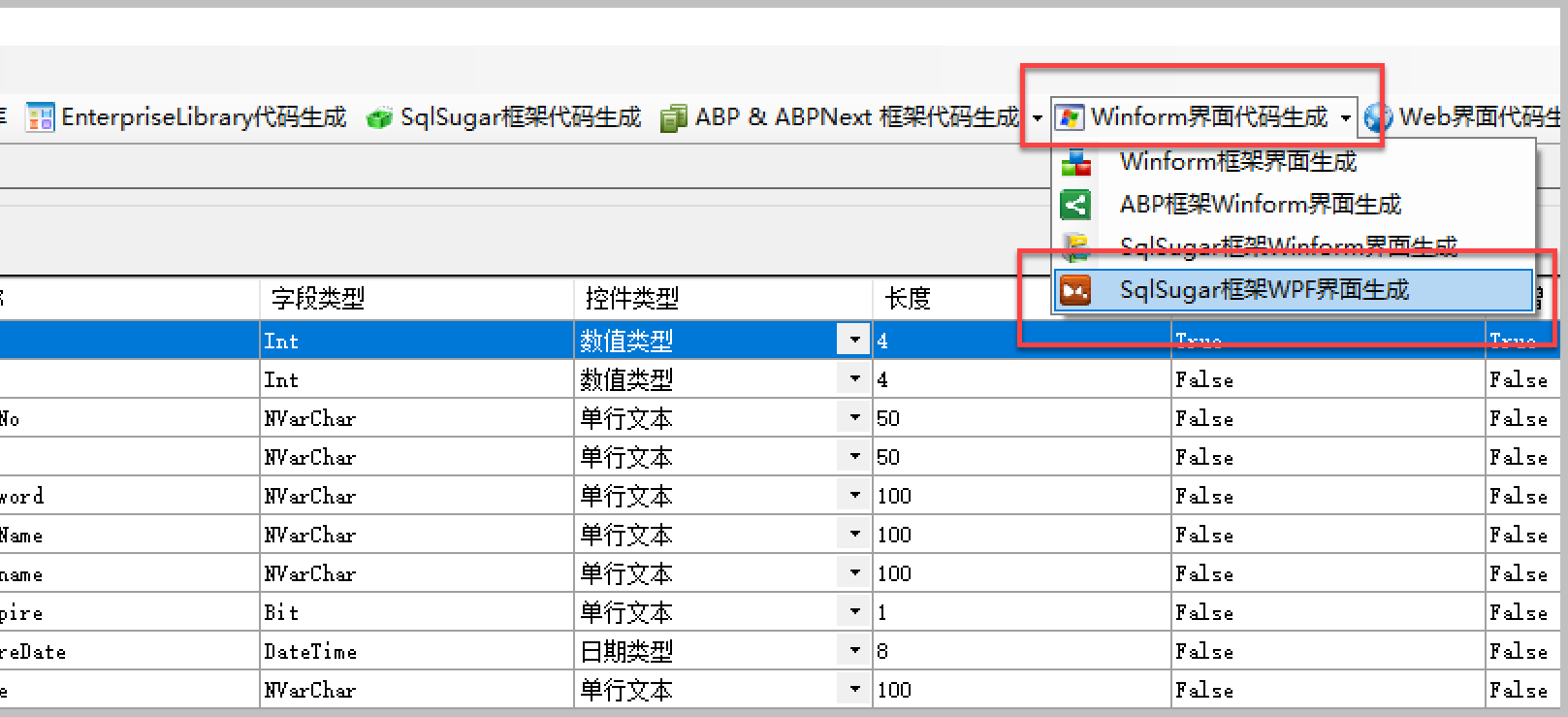Viewport: 1568px width, 717px height.
Task: Open control type dropdown in the Bit row
Action: [x=854, y=611]
